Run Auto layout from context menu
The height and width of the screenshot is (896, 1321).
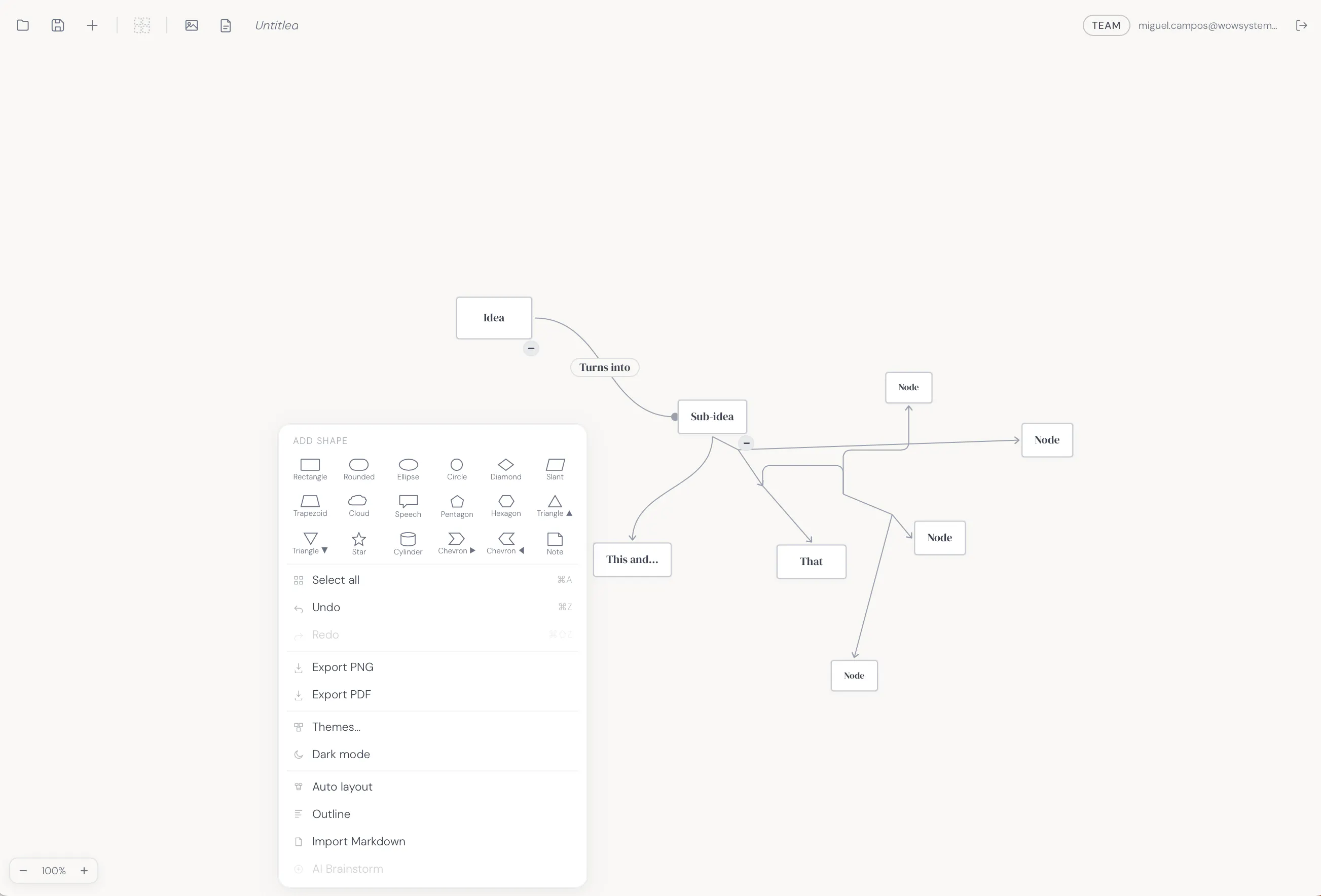(x=432, y=787)
